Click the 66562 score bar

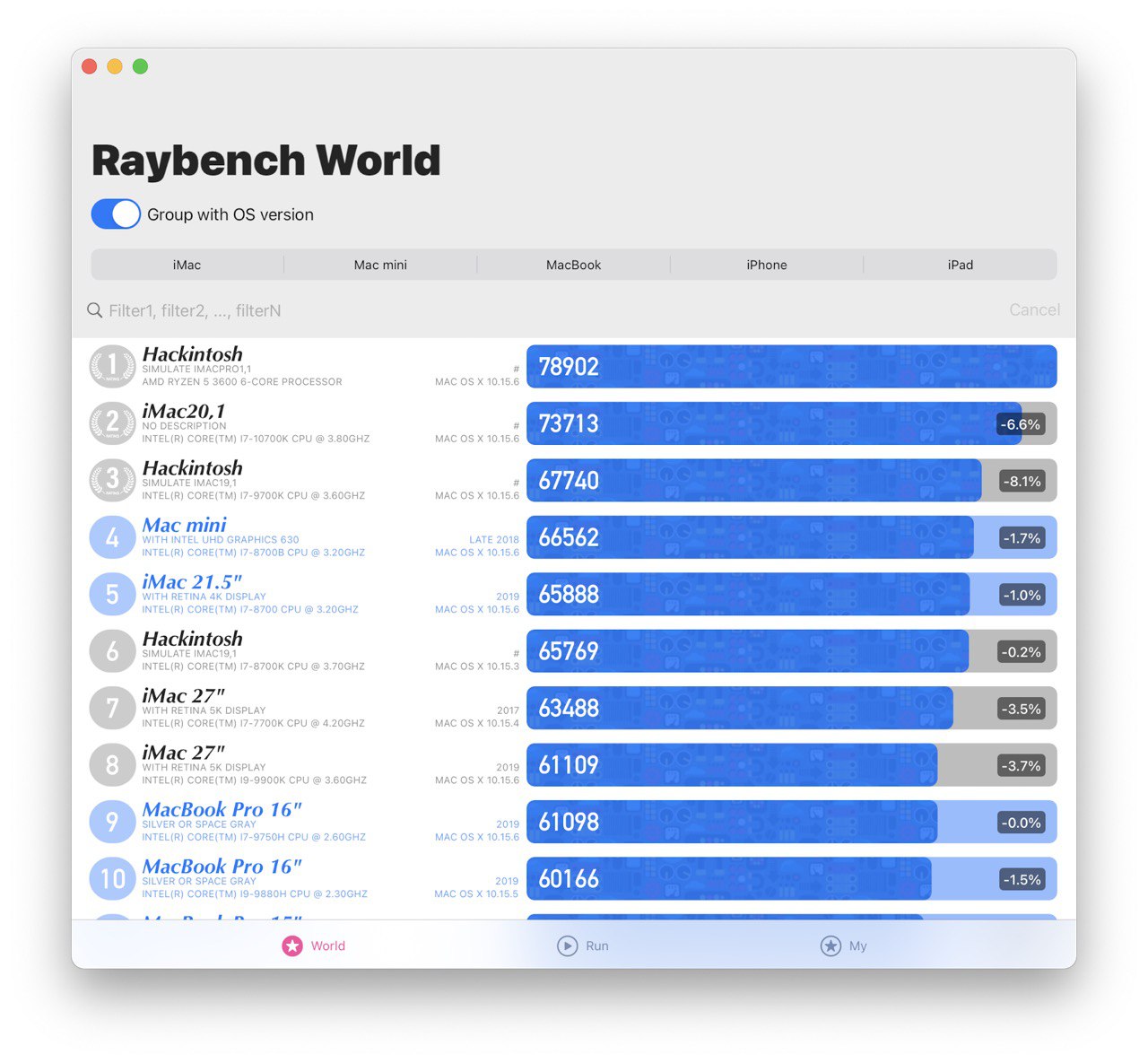coord(791,537)
